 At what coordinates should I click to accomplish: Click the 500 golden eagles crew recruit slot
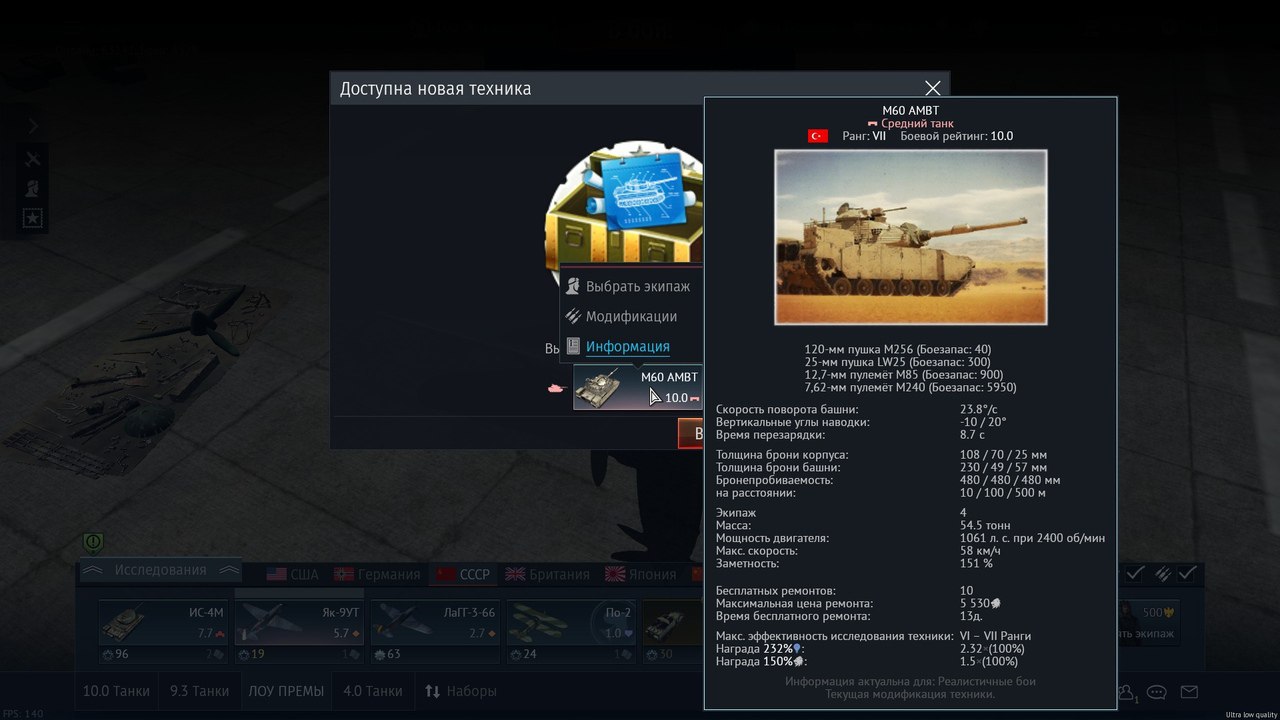(x=1149, y=623)
